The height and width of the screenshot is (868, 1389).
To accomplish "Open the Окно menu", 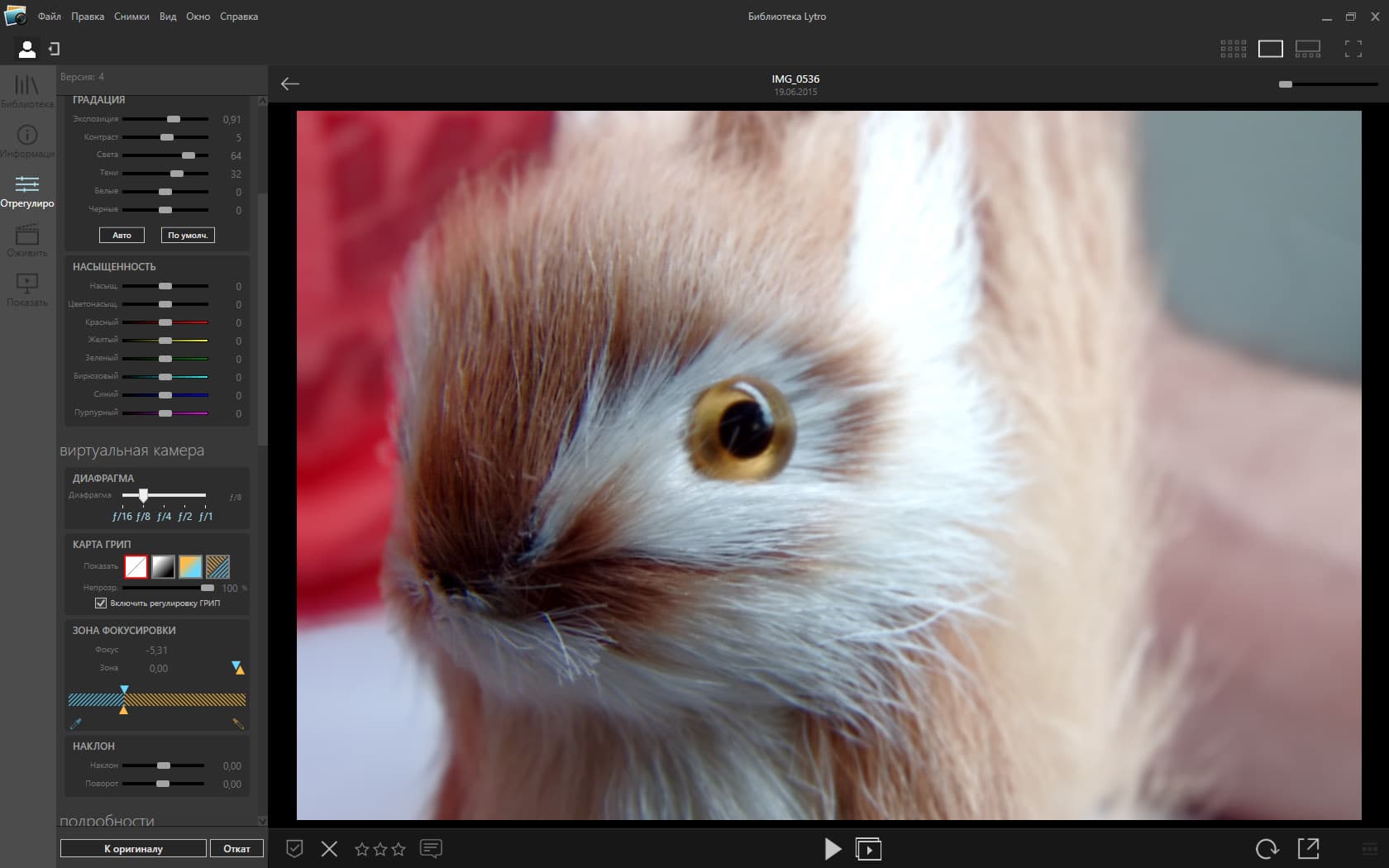I will pos(198,17).
